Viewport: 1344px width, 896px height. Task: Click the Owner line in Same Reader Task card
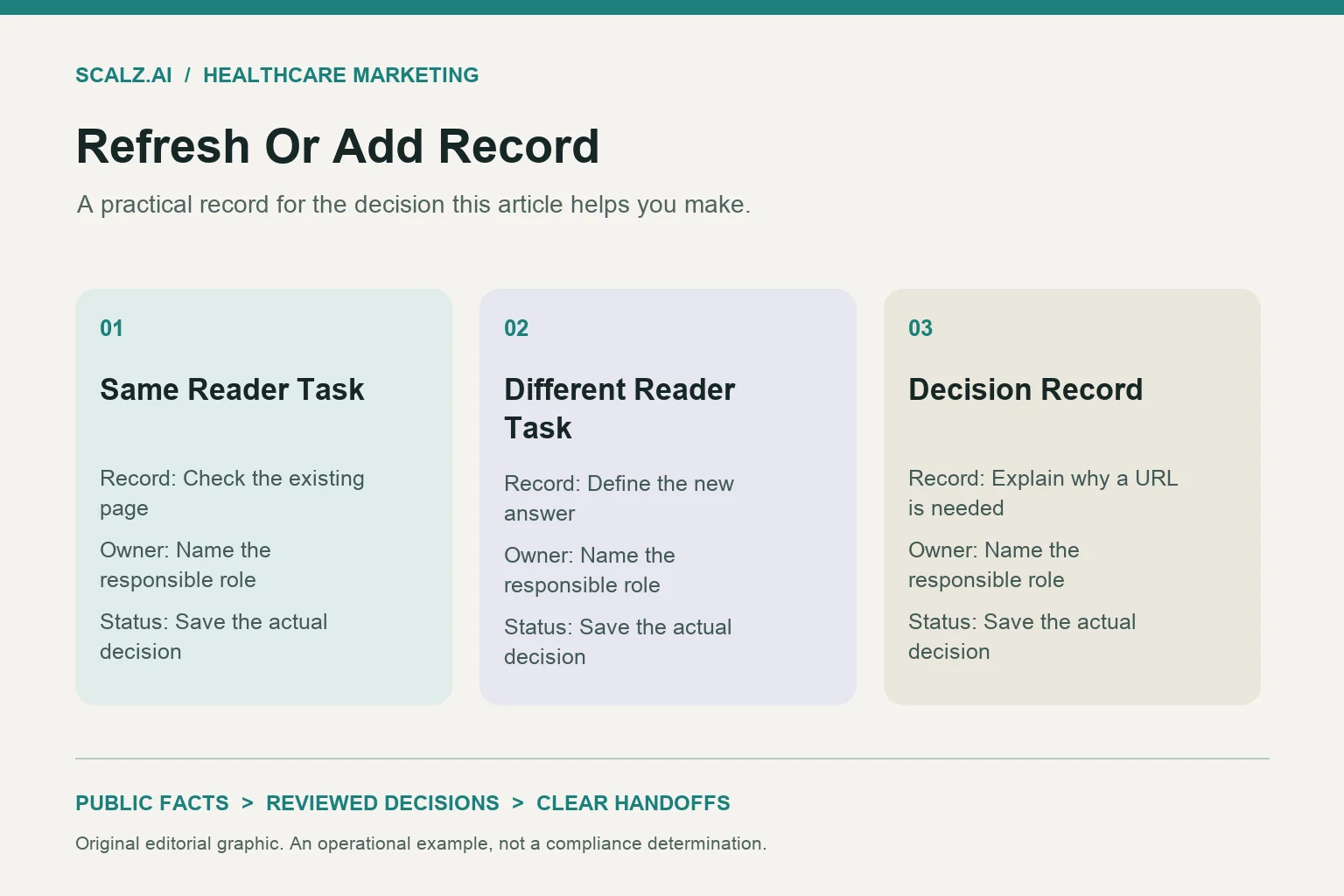coord(185,565)
